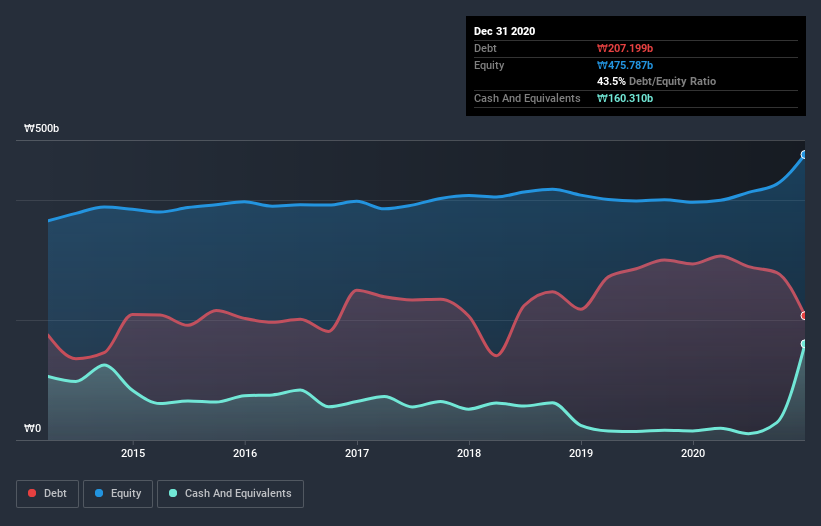Click the Cash And Equivalents tooltip label
Image resolution: width=821 pixels, height=526 pixels.
(527, 98)
